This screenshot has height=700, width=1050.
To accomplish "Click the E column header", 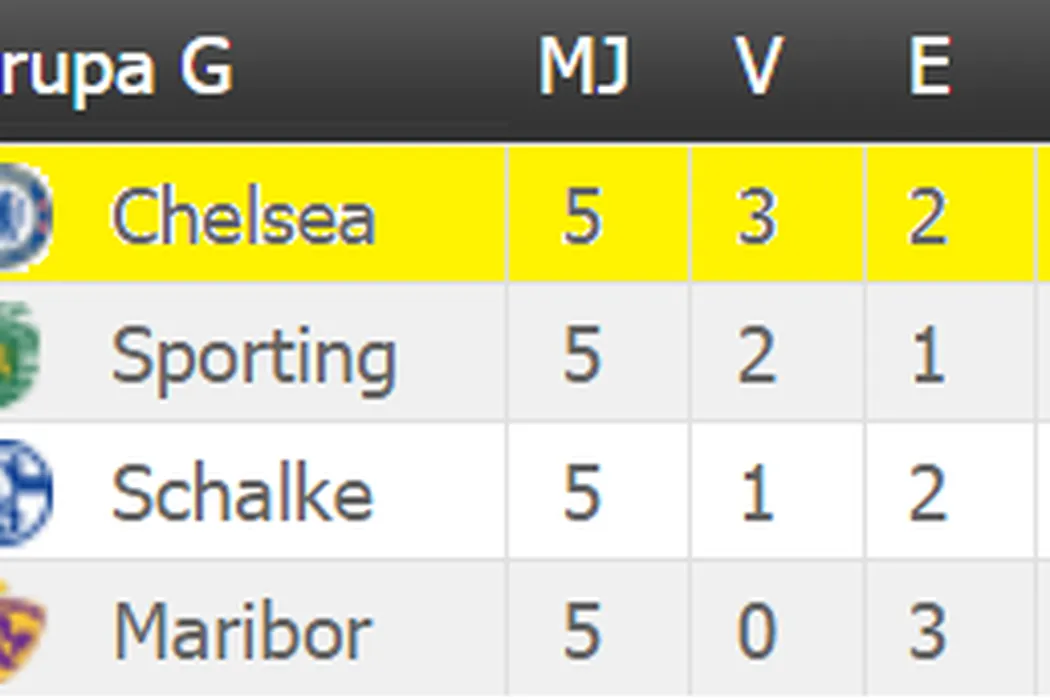I will tap(929, 68).
